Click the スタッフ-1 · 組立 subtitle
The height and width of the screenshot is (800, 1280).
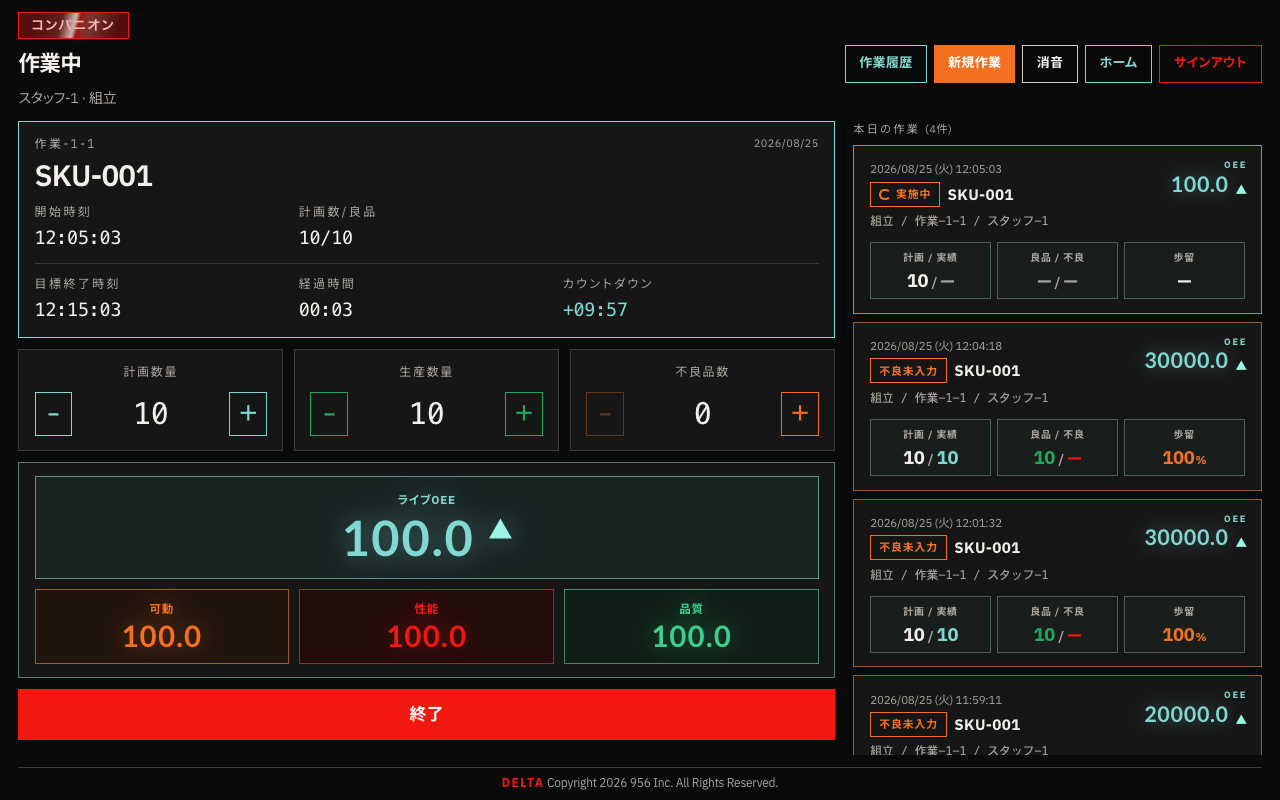tap(67, 98)
